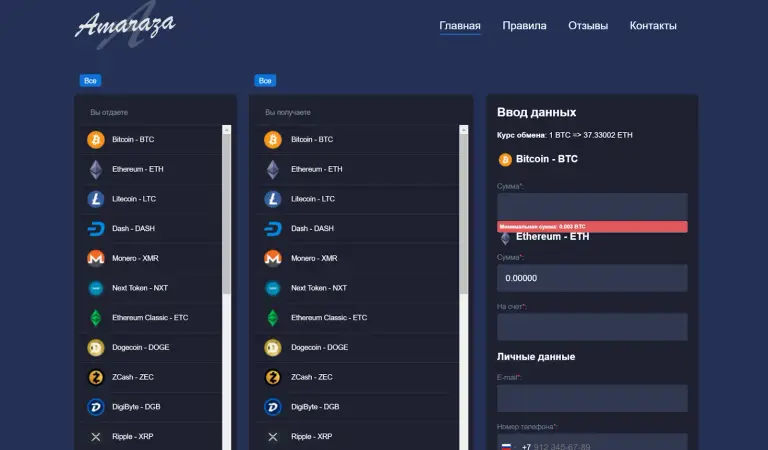
Task: Focus the 'На счет' account field
Action: point(592,327)
